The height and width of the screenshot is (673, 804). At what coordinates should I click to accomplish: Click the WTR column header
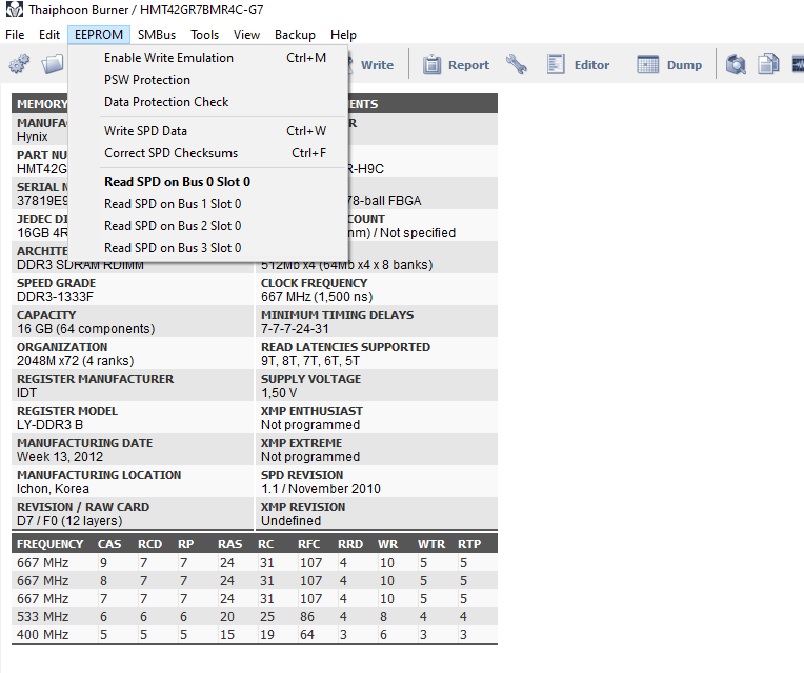[x=431, y=544]
